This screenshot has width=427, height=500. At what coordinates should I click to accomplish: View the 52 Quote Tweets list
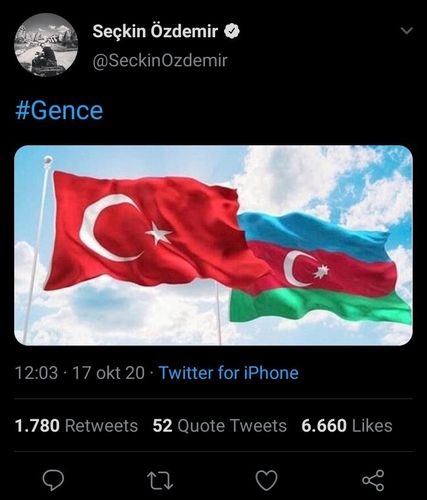[219, 426]
